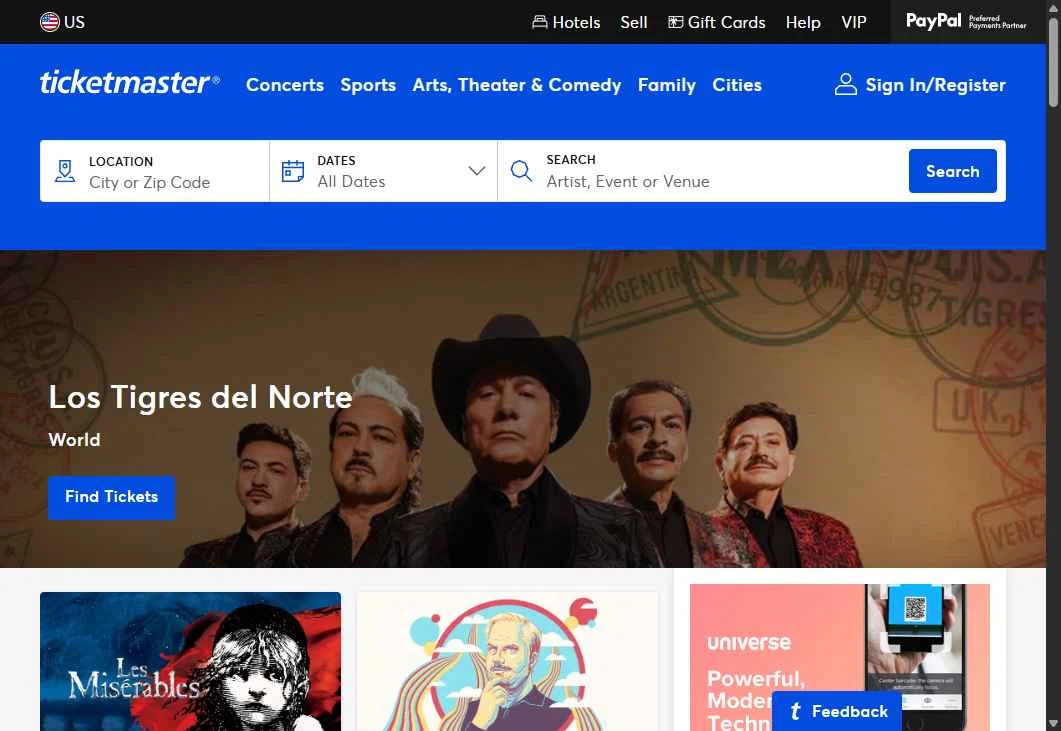Open the Gift Cards link
This screenshot has height=731, width=1061.
coord(726,22)
